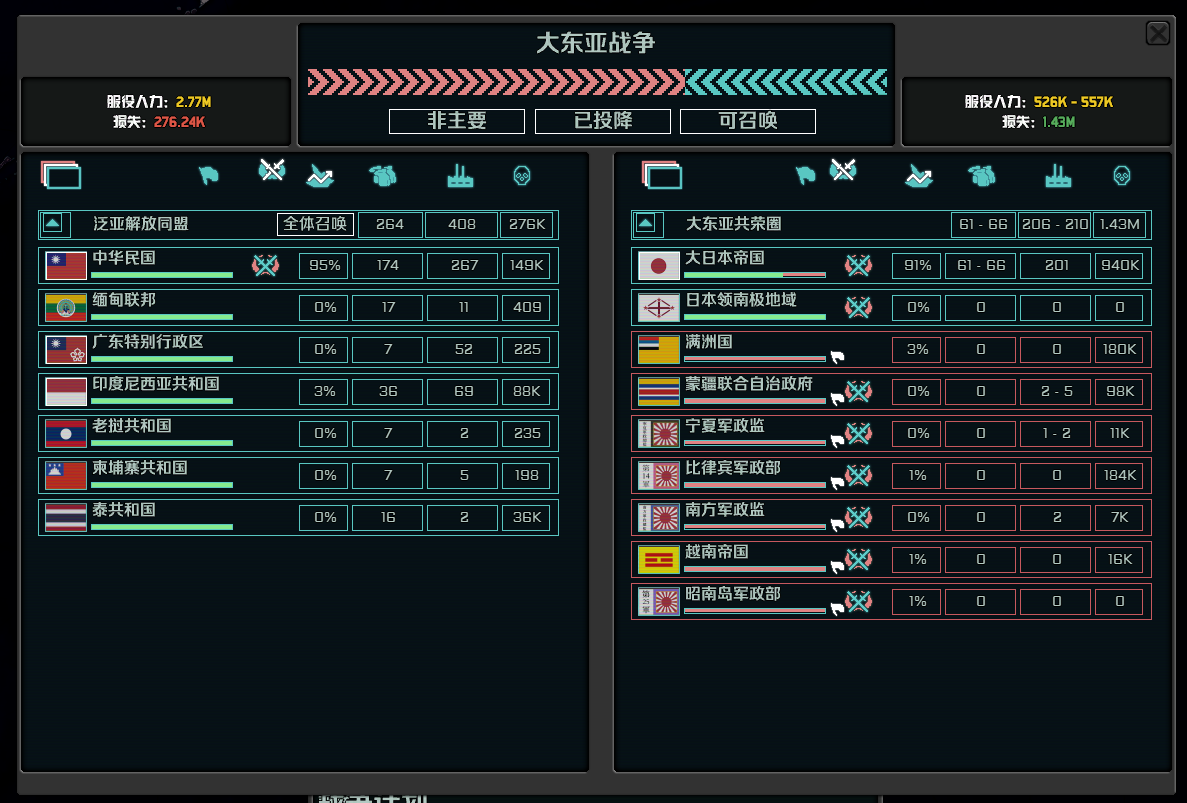
Task: Click the surrender progress bar under 大日本帝国
Action: coord(755,275)
